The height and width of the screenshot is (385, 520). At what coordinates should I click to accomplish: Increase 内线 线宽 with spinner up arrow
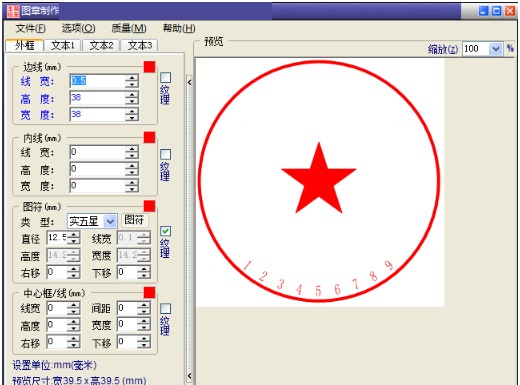pyautogui.click(x=132, y=149)
